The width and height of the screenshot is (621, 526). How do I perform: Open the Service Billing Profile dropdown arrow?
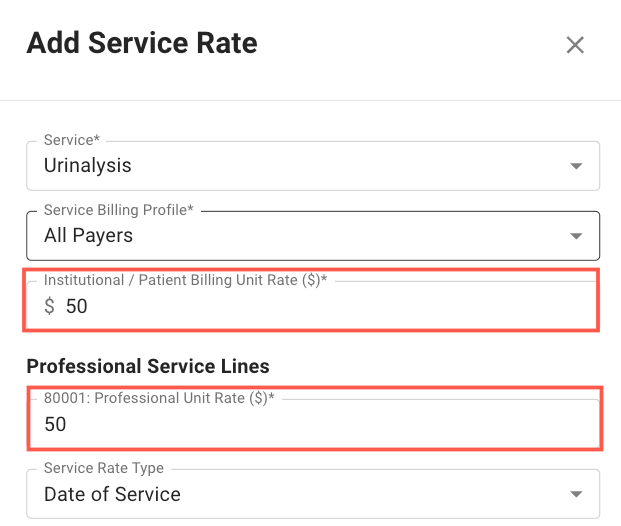tap(576, 236)
